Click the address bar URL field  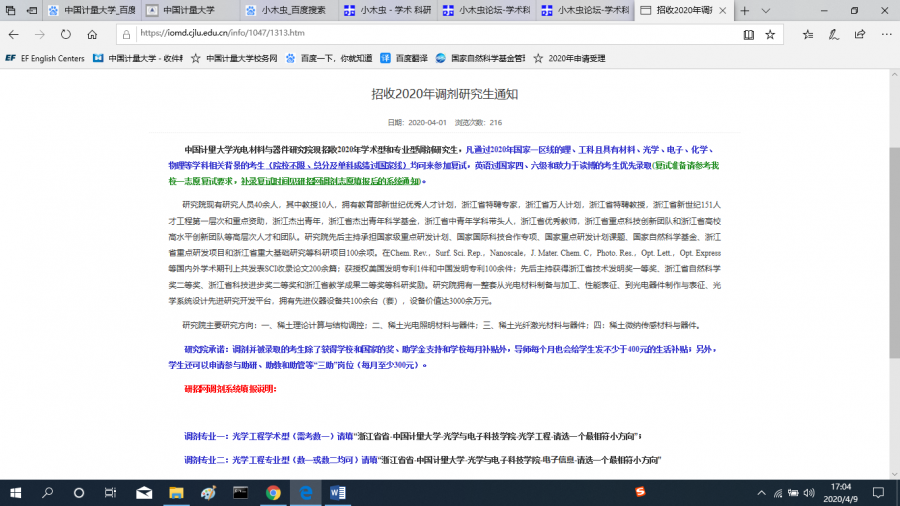[400, 33]
